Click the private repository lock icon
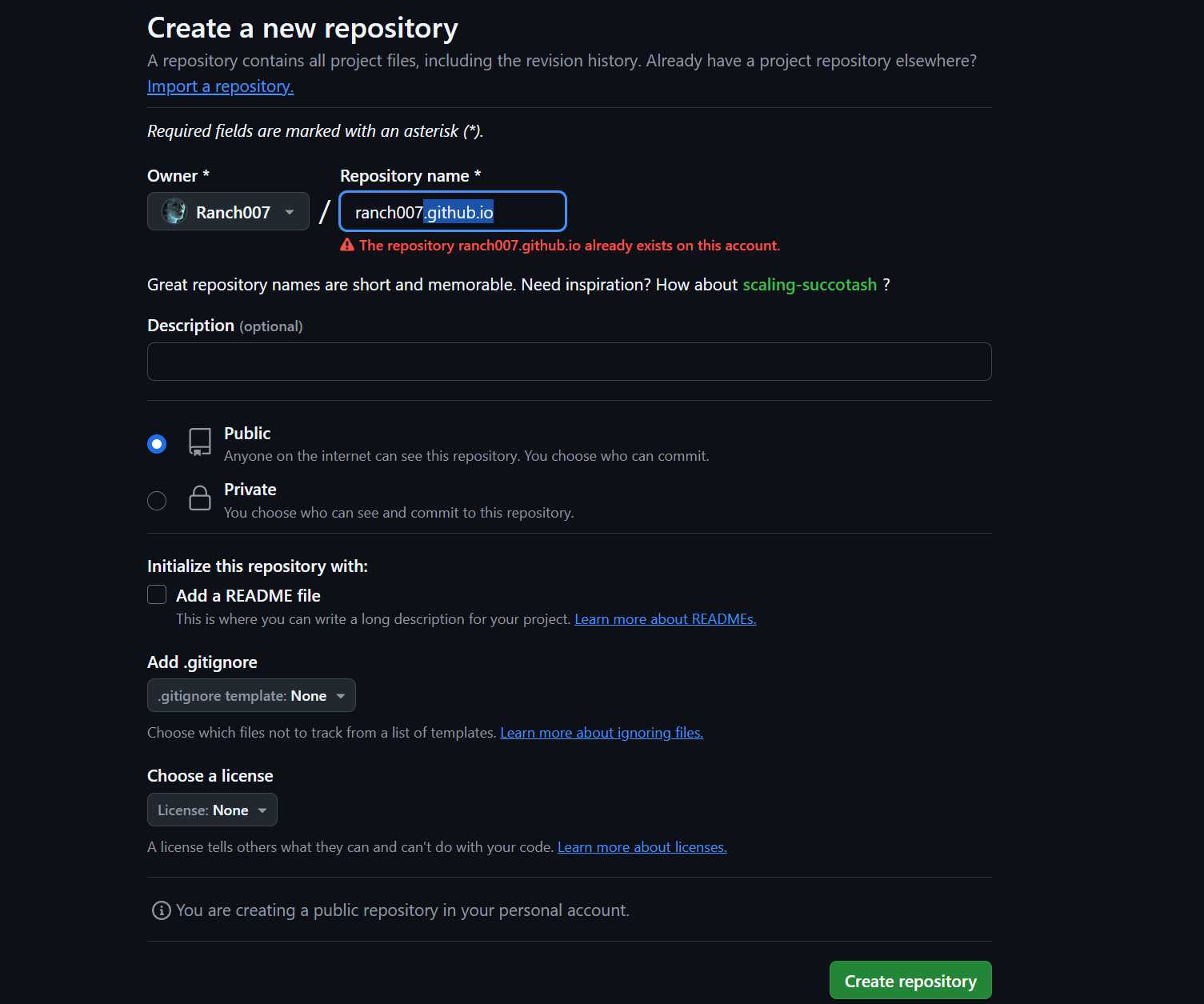This screenshot has width=1204, height=1004. pos(200,498)
